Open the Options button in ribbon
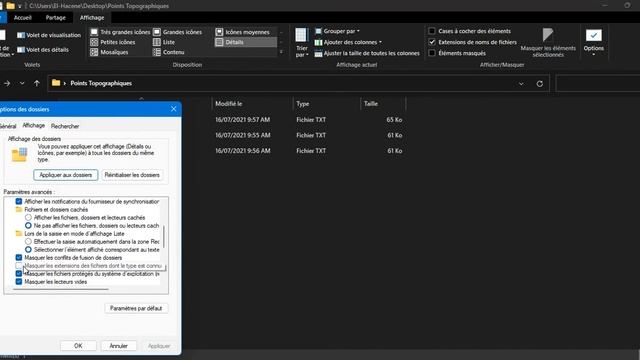 593,42
